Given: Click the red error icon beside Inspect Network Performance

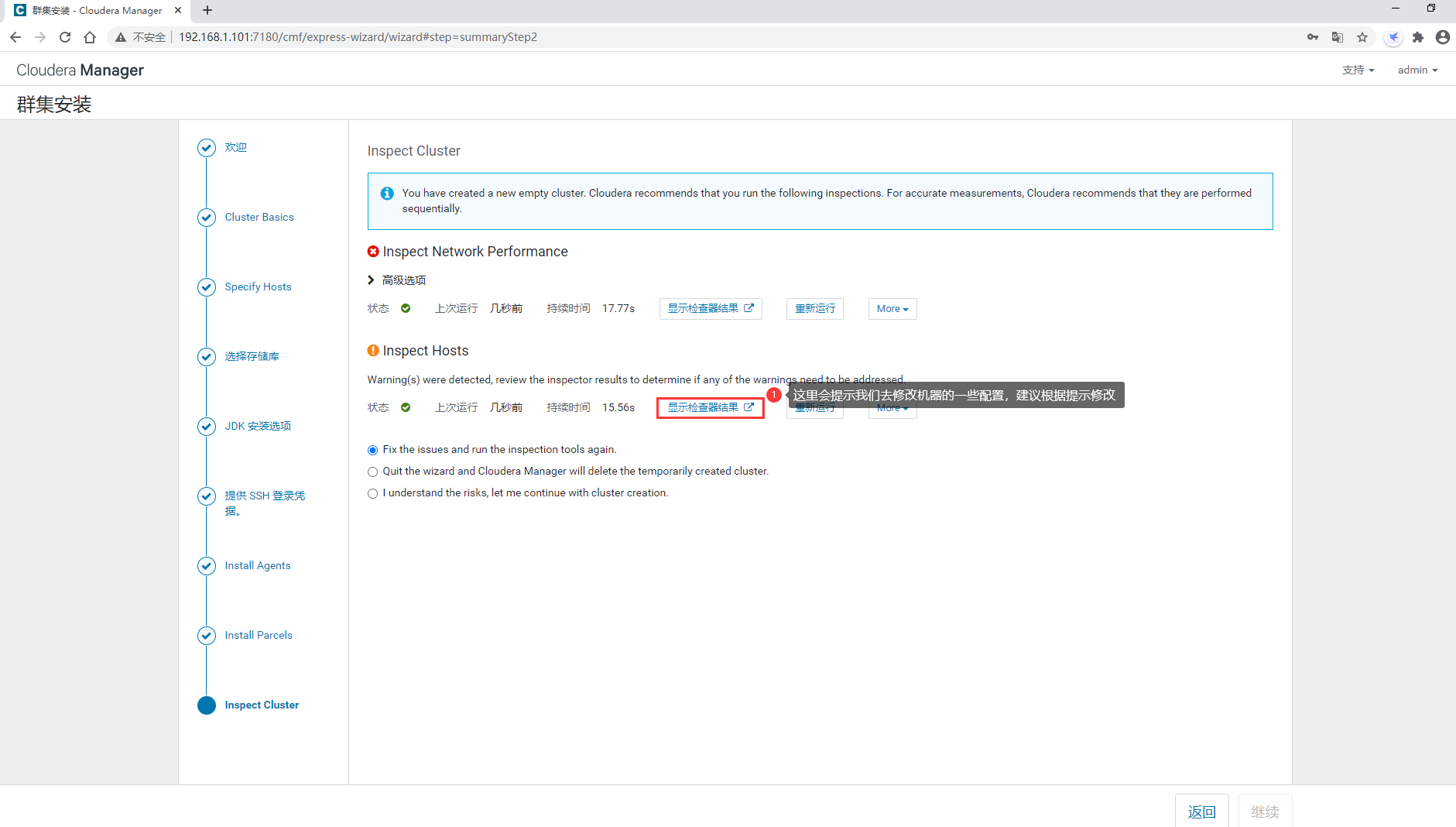Looking at the screenshot, I should tap(373, 252).
